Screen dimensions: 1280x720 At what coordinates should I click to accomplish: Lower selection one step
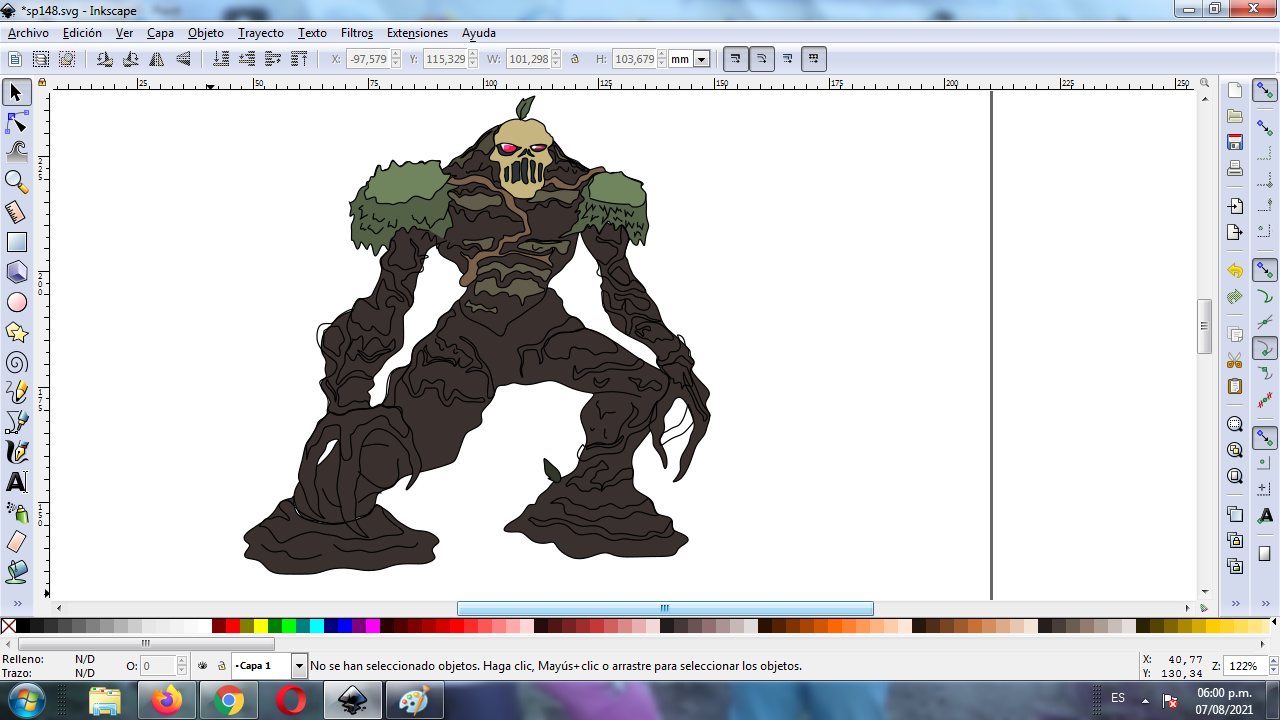[x=247, y=59]
